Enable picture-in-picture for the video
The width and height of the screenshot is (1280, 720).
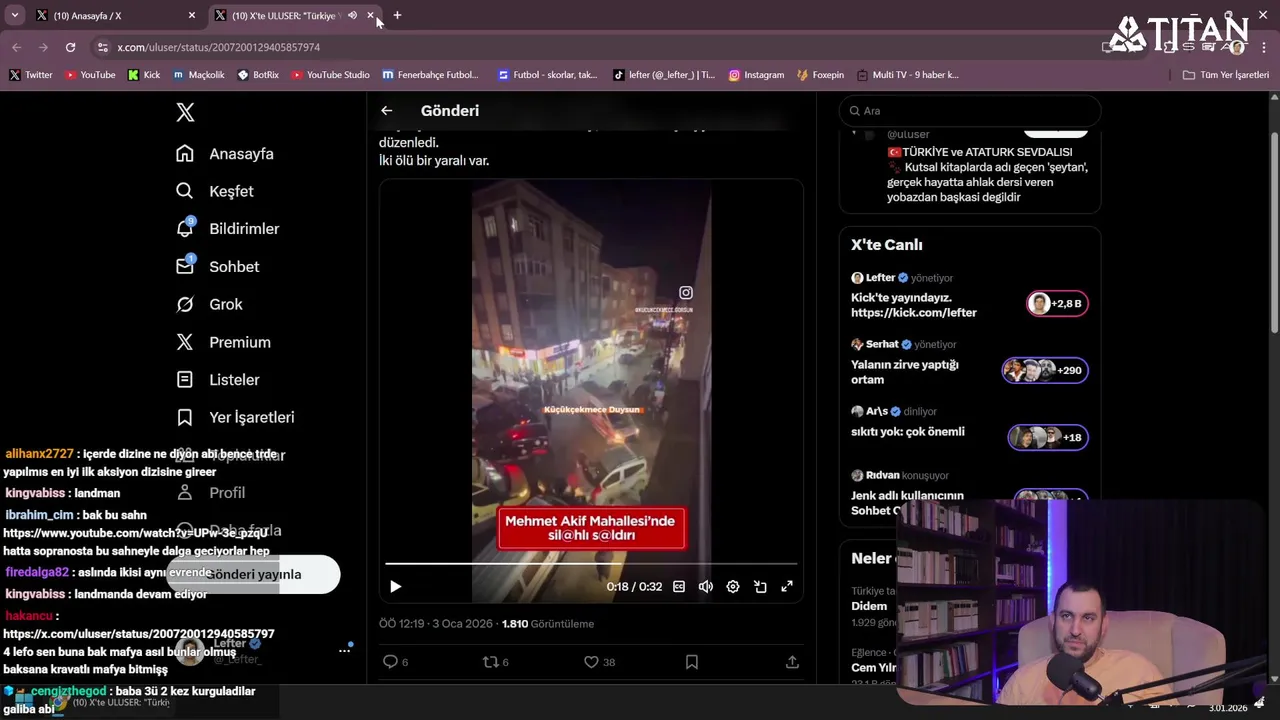[x=760, y=587]
